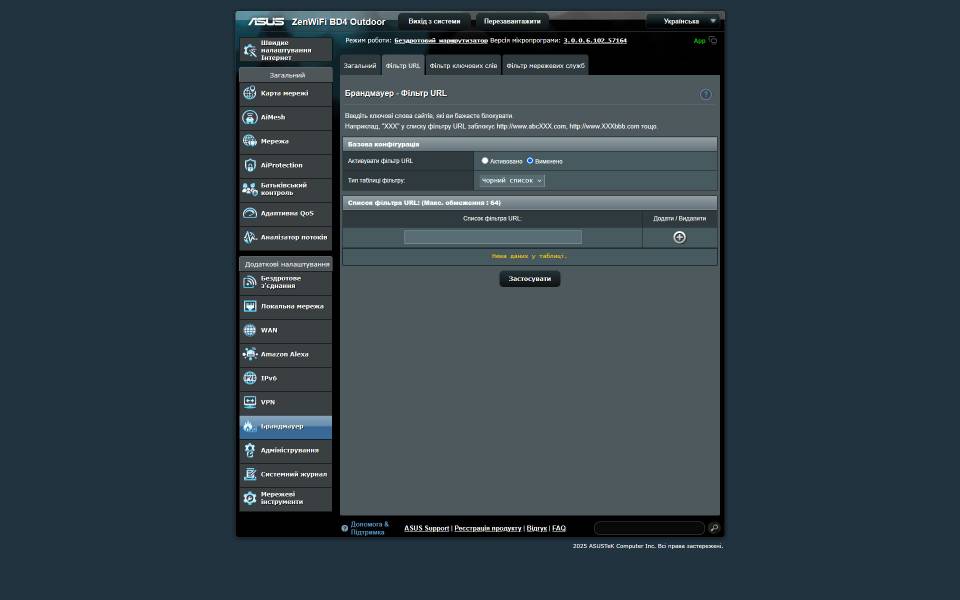Open the Adaptive QoS icon
Image resolution: width=960 pixels, height=600 pixels.
click(x=250, y=213)
